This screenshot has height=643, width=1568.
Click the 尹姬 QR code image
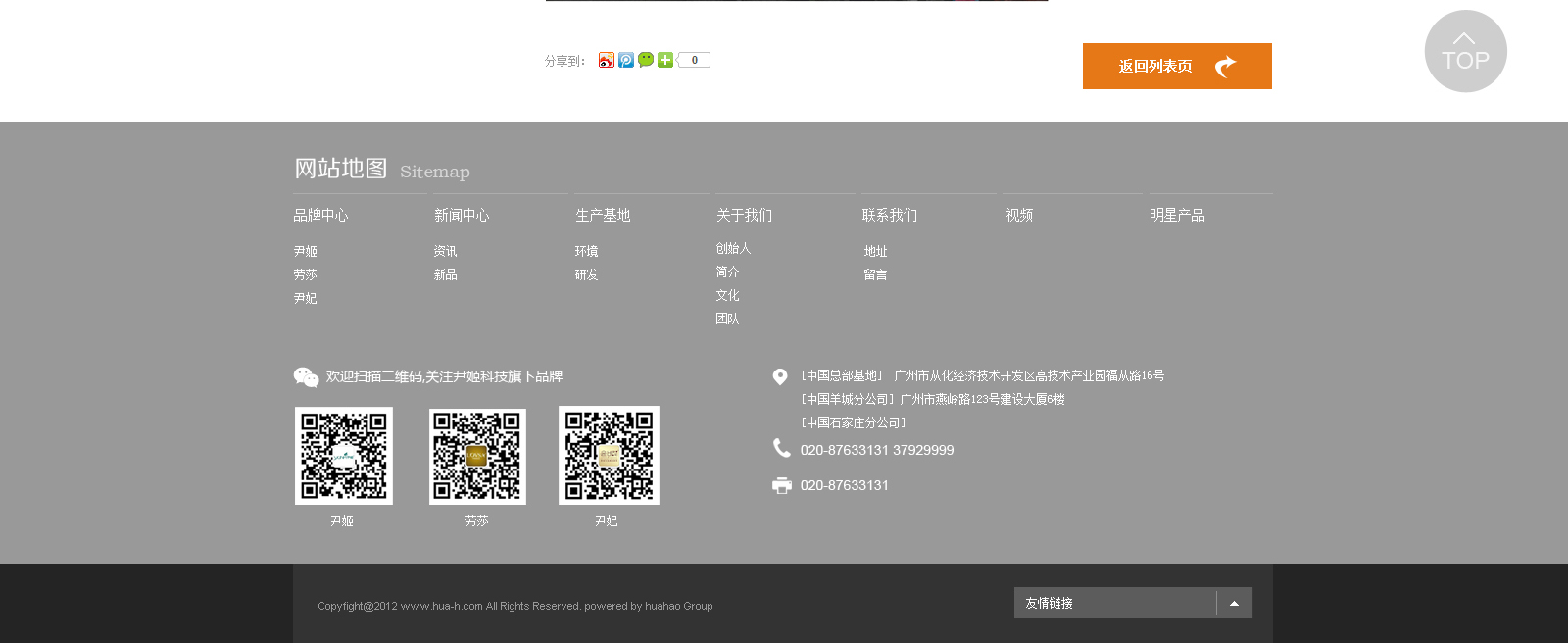pyautogui.click(x=344, y=456)
